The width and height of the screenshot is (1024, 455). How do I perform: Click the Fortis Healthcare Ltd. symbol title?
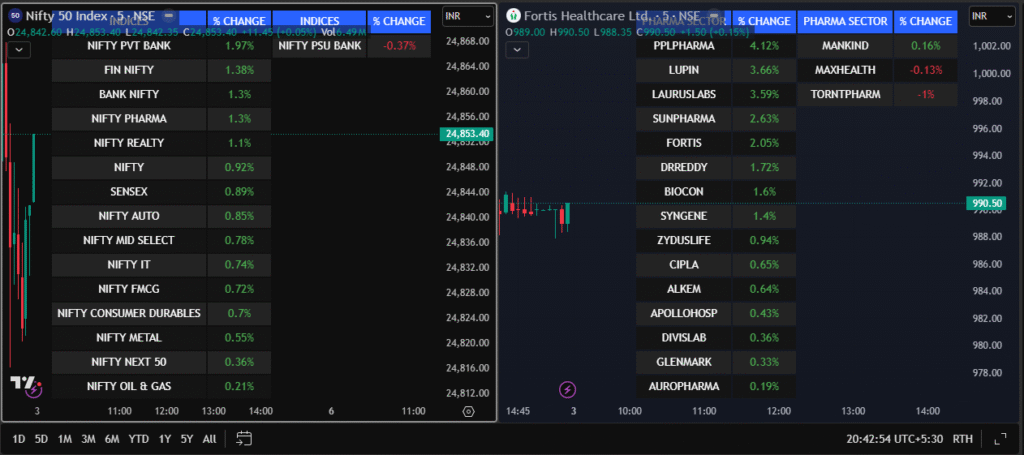click(583, 16)
